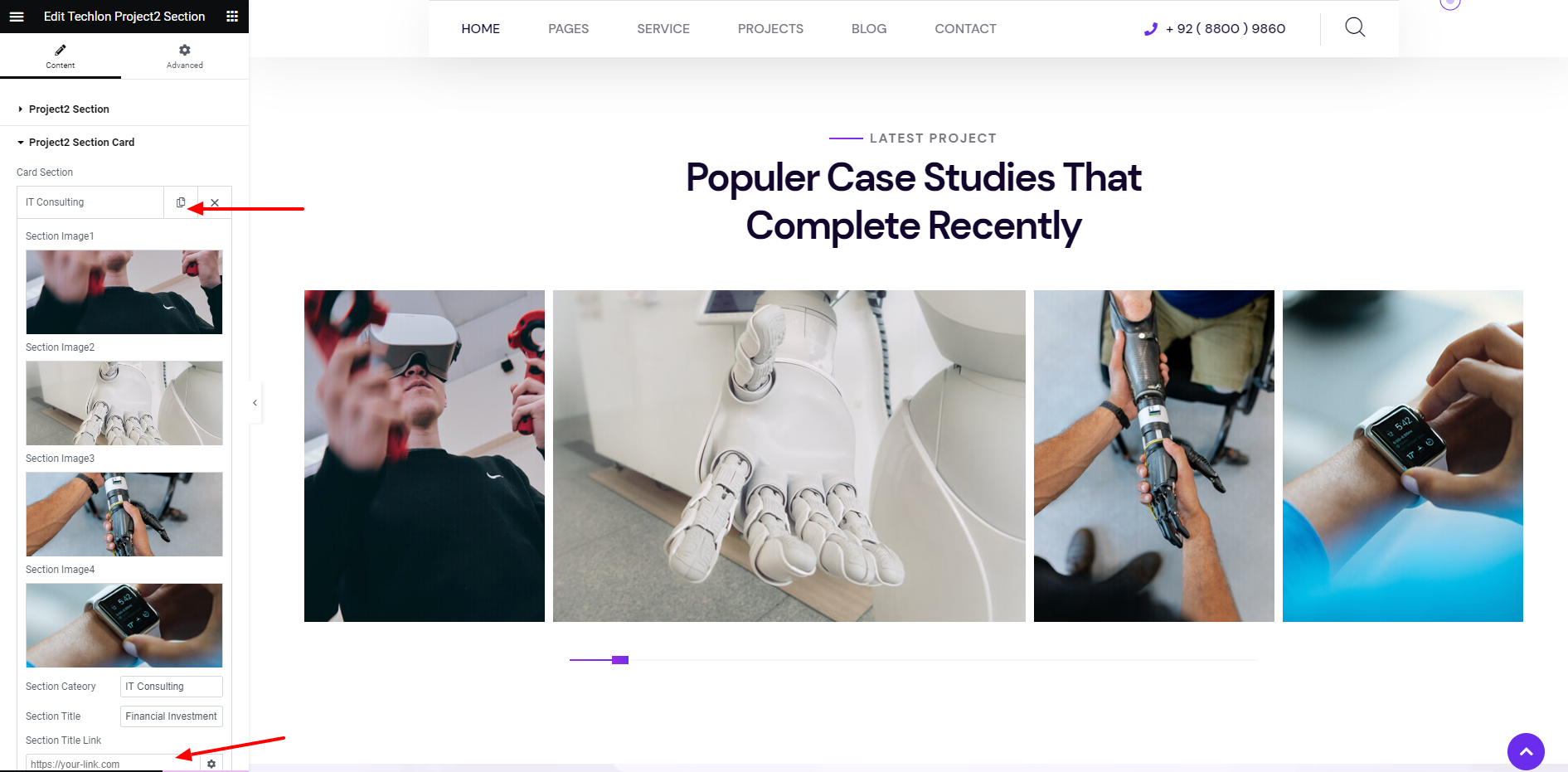Duplicate the IT Consulting card item
The image size is (1568, 772).
(x=181, y=202)
